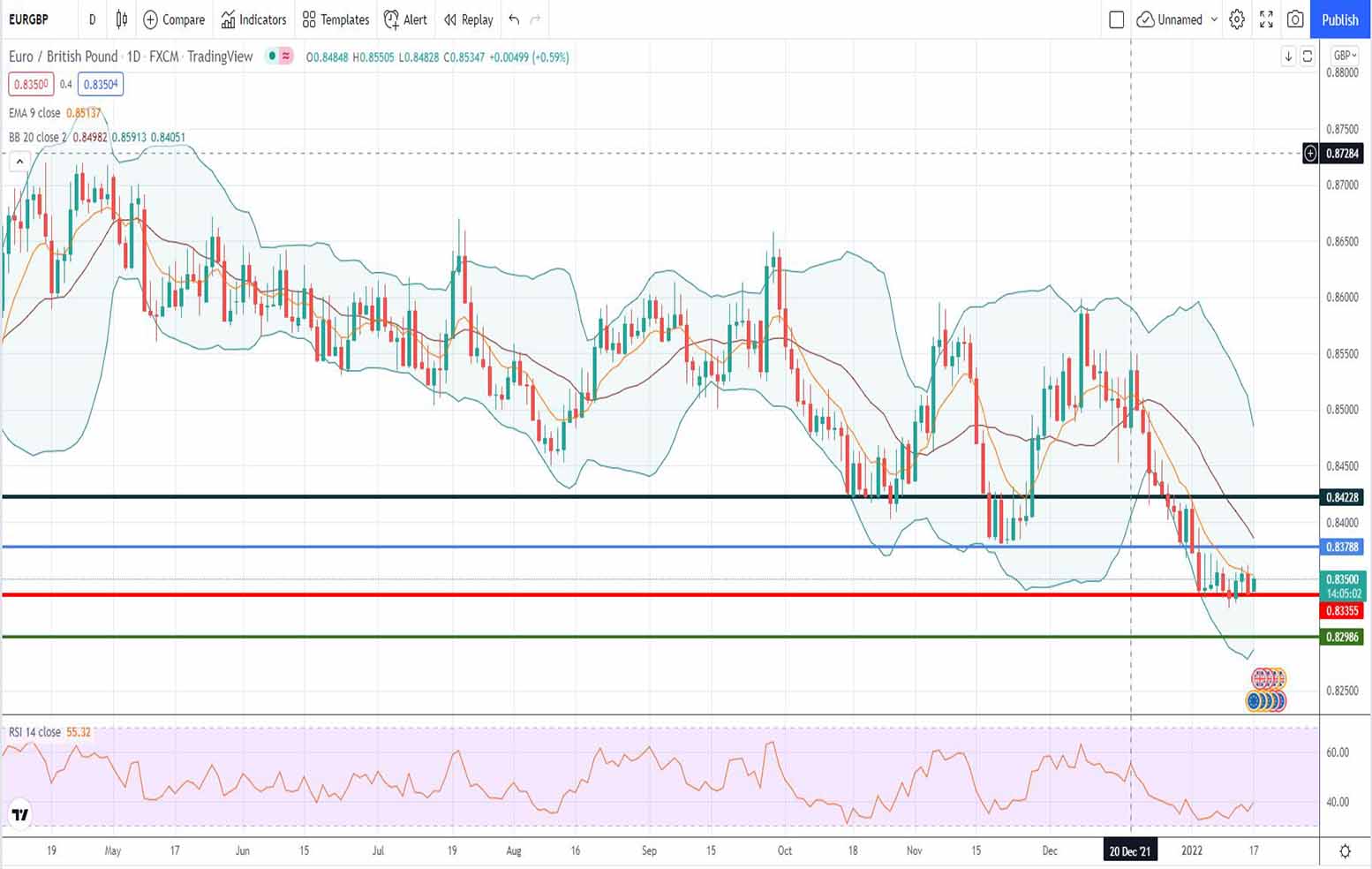Toggle the down-arrow pane button near GBP
The height and width of the screenshot is (869, 1372).
[1288, 57]
